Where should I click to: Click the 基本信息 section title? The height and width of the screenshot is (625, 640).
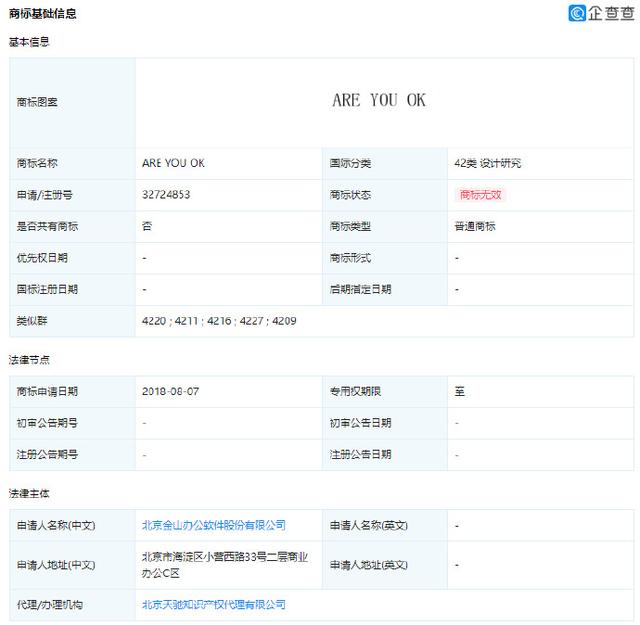[x=29, y=42]
